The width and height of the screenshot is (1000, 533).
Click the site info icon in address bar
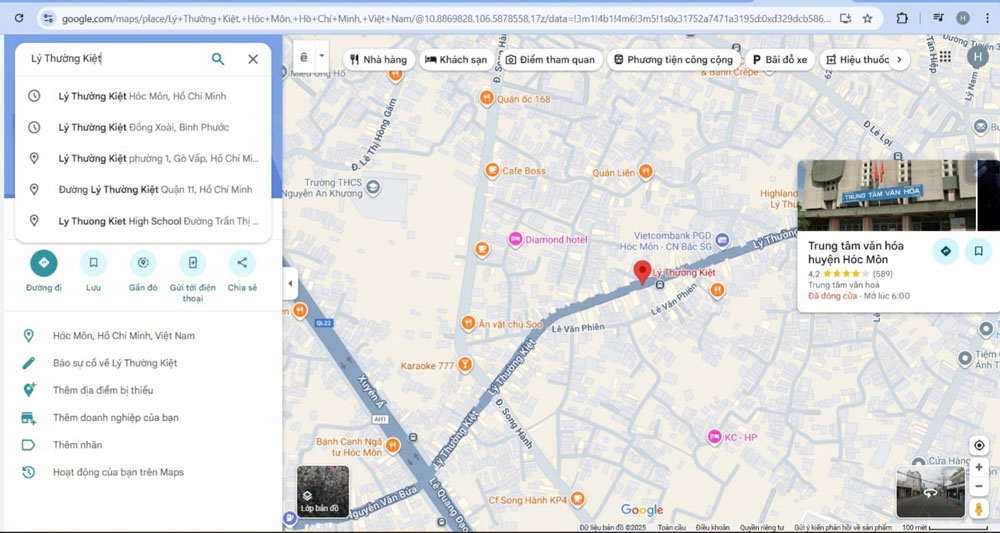tap(48, 18)
